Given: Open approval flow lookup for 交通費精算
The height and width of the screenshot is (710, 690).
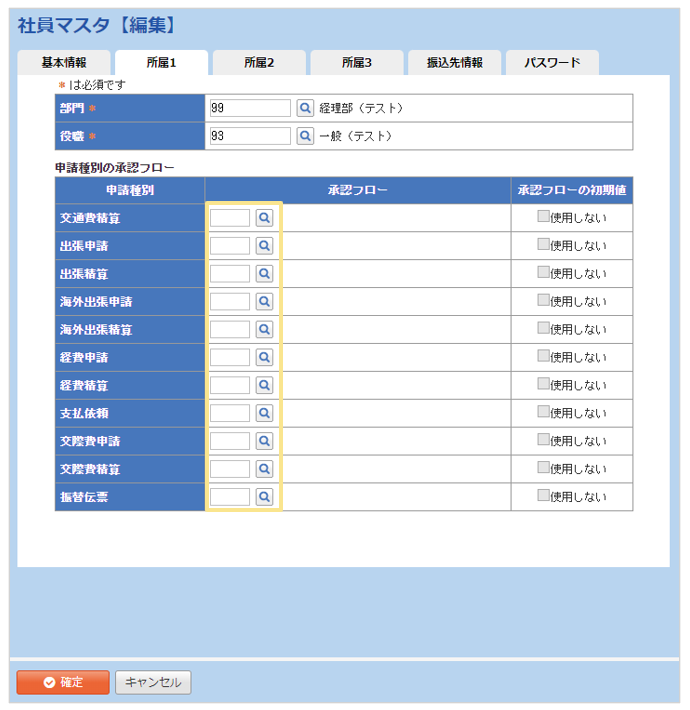Looking at the screenshot, I should click(264, 217).
